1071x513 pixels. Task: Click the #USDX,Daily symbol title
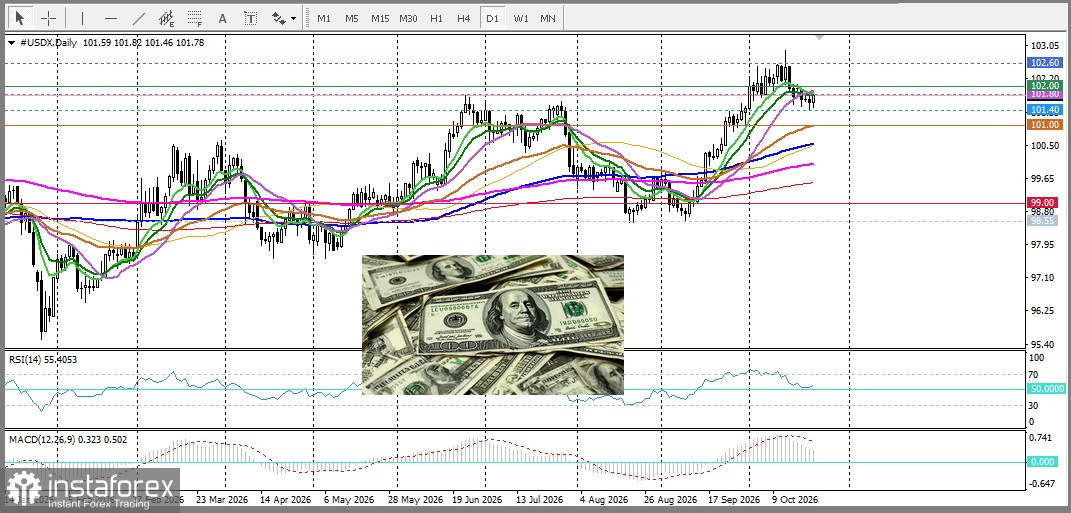coord(48,42)
